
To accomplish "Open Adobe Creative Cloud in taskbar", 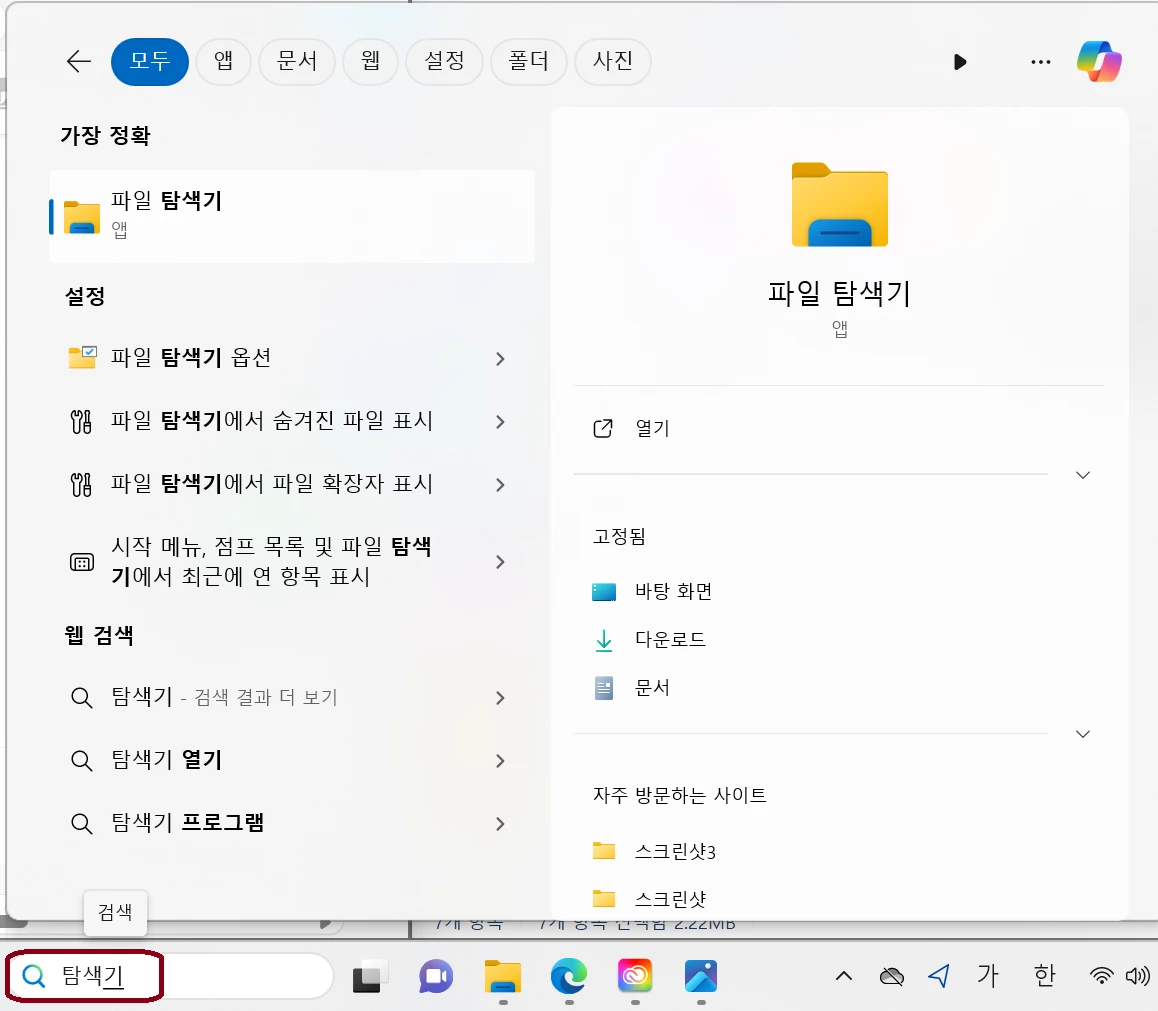I will 635,976.
